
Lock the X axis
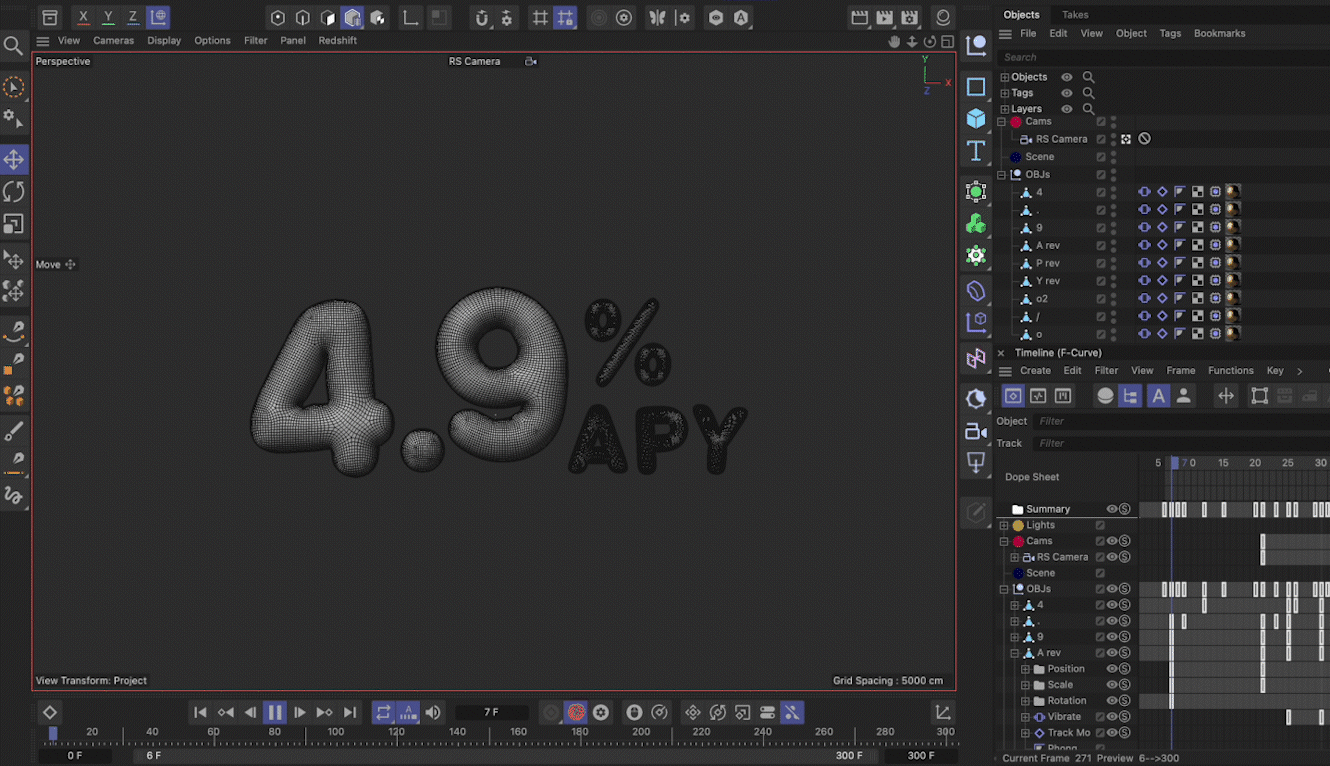pyautogui.click(x=83, y=18)
